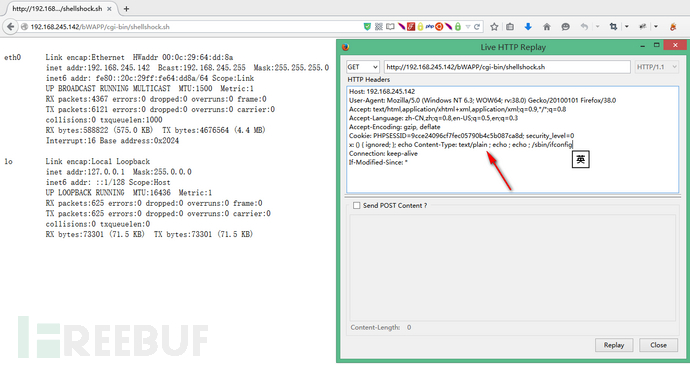Click the crop screenshot tool icon

coord(613,27)
